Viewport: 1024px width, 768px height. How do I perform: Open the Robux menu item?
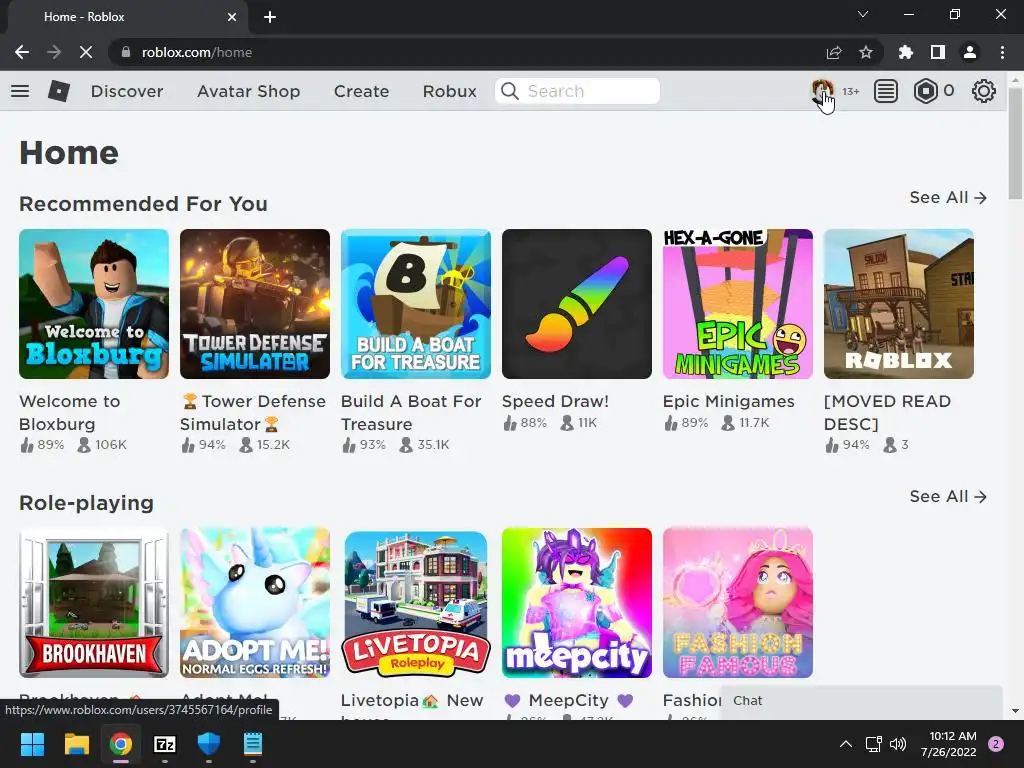point(449,91)
